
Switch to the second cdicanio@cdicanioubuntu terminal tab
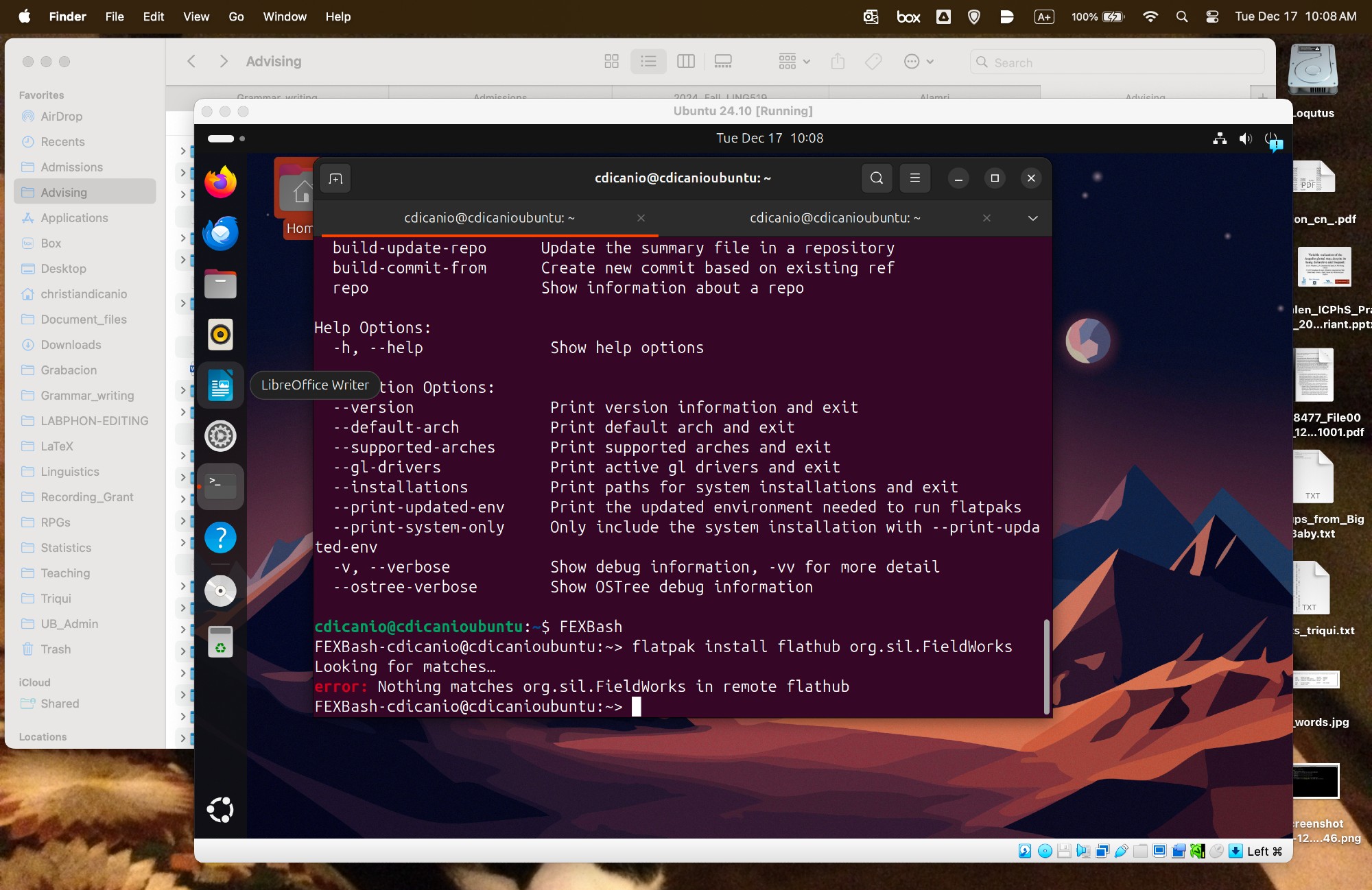click(834, 218)
